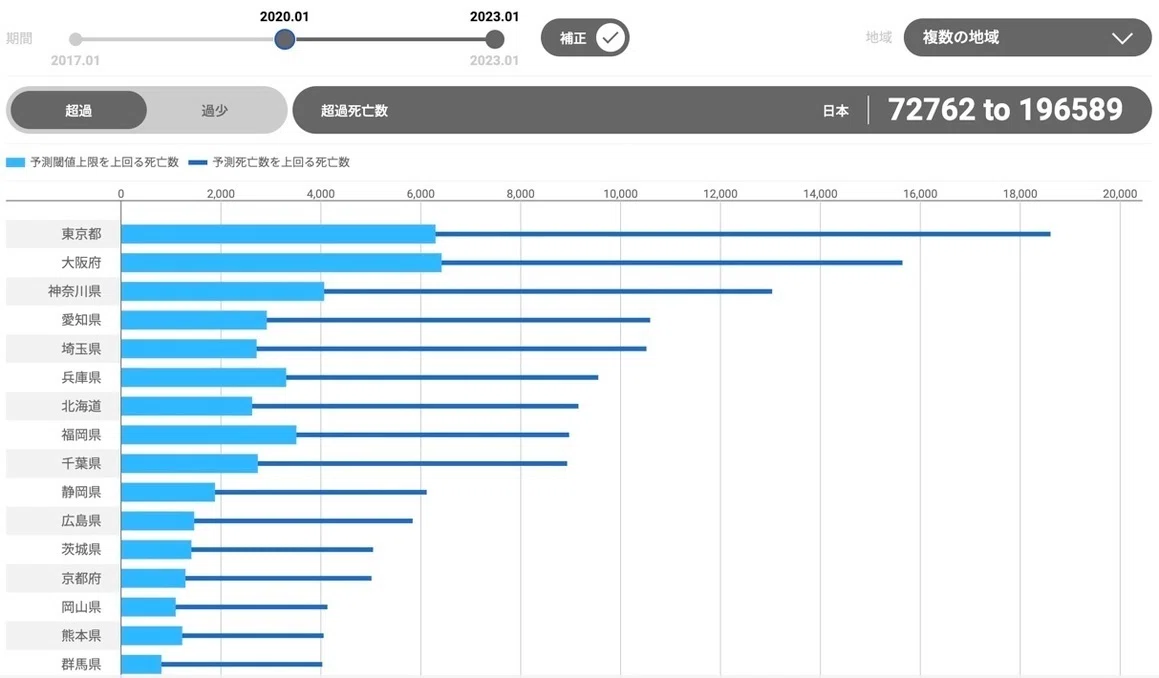Screen dimensions: 1159x678
Task: Click the 2023.01 end slider handle
Action: tap(494, 39)
